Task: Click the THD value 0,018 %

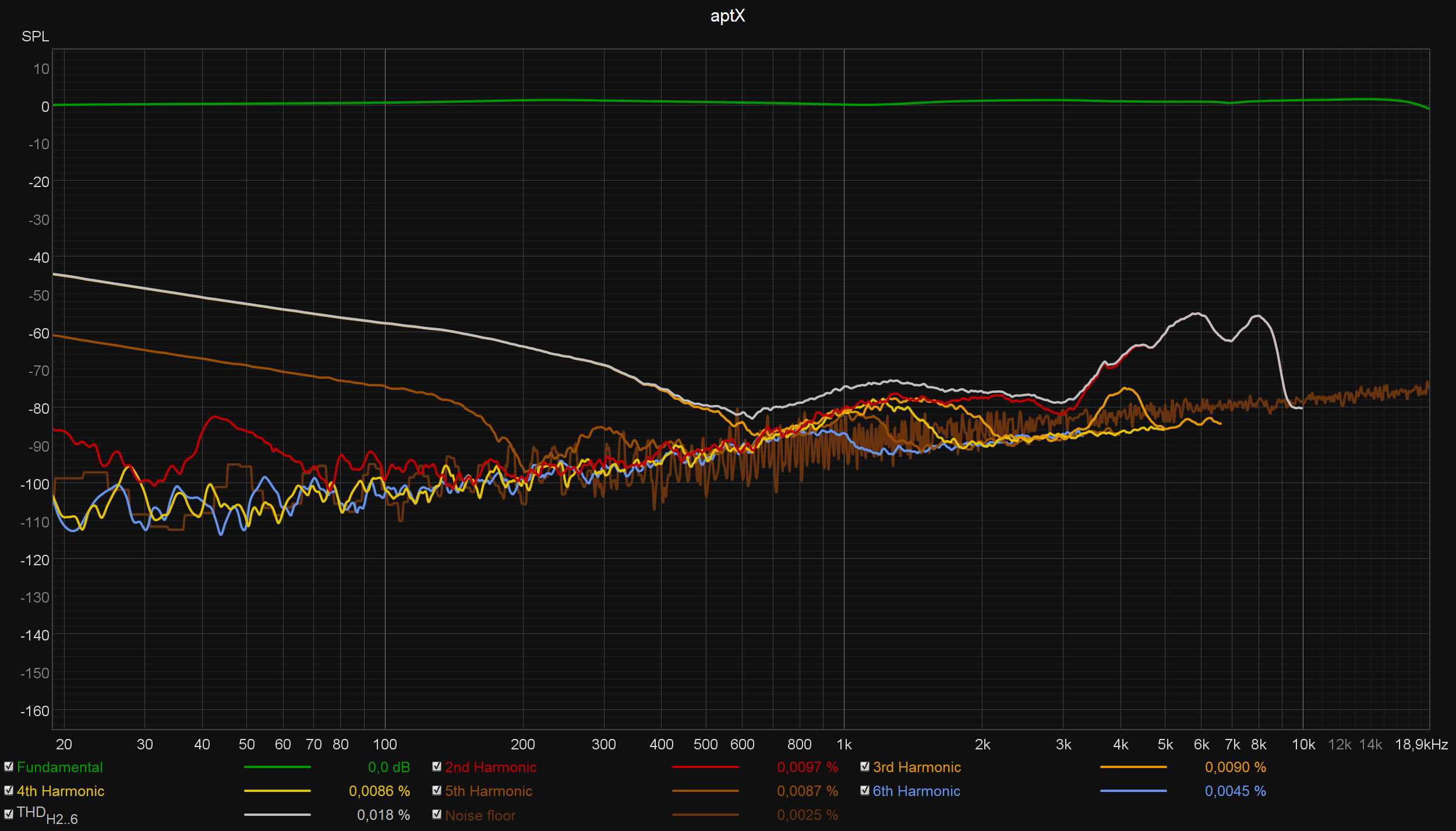Action: (383, 815)
